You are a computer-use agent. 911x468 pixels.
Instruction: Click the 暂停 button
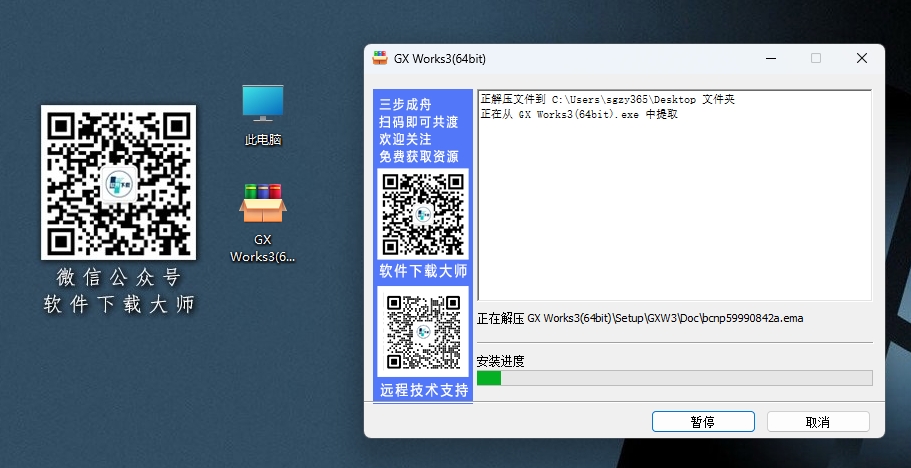tap(703, 422)
